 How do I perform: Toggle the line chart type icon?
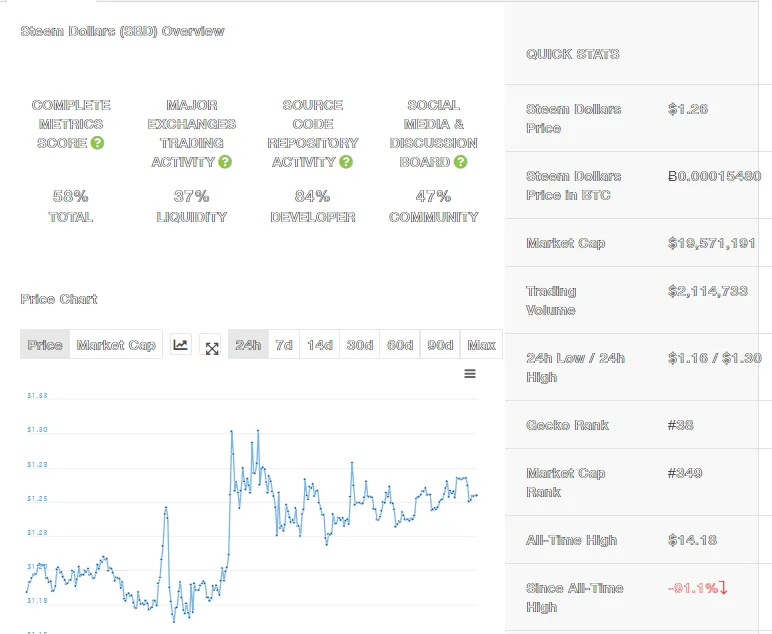181,345
